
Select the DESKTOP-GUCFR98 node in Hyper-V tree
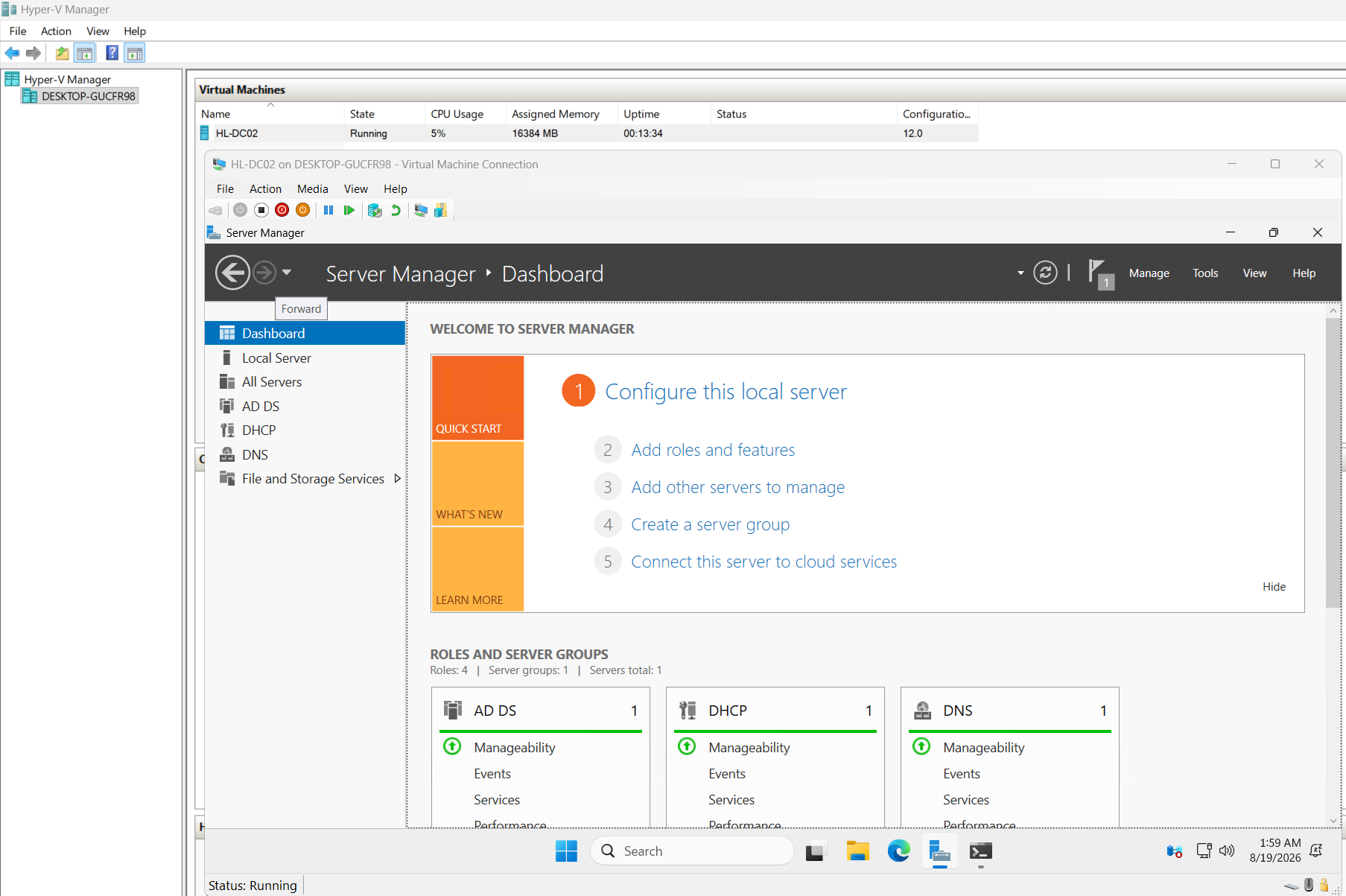(80, 96)
